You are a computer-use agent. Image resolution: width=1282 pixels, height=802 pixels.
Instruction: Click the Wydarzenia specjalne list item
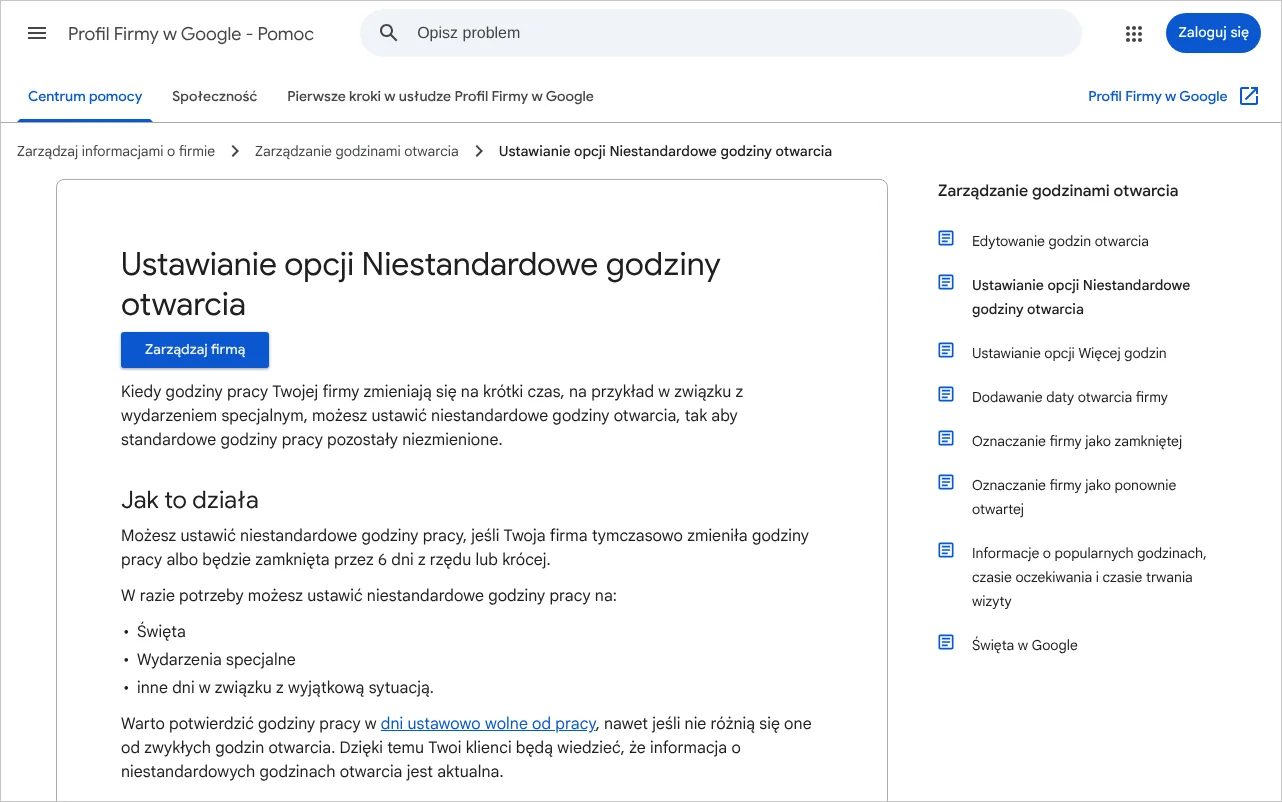[x=216, y=660]
